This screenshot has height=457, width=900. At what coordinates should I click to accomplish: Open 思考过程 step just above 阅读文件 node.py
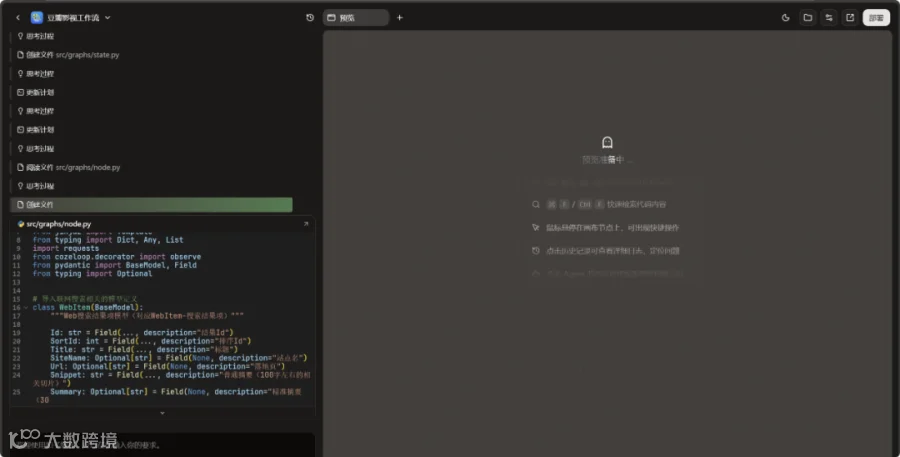35,149
